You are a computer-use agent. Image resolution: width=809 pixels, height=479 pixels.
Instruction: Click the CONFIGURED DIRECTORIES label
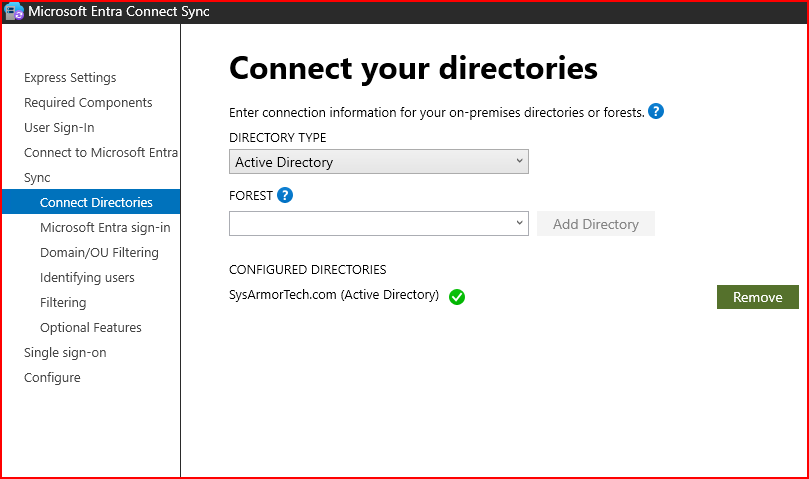[x=308, y=269]
